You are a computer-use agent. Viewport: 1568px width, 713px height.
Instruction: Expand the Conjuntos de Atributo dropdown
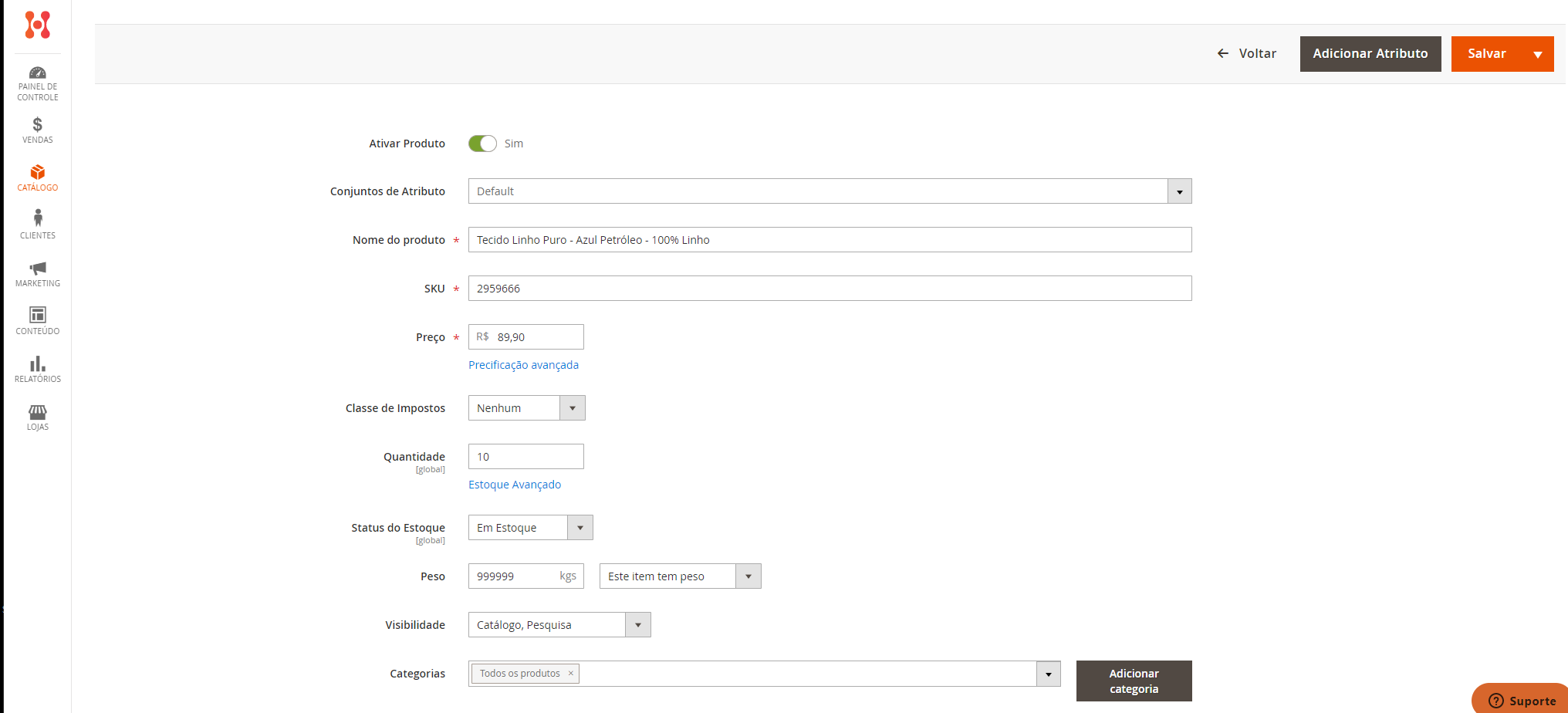pos(1179,191)
